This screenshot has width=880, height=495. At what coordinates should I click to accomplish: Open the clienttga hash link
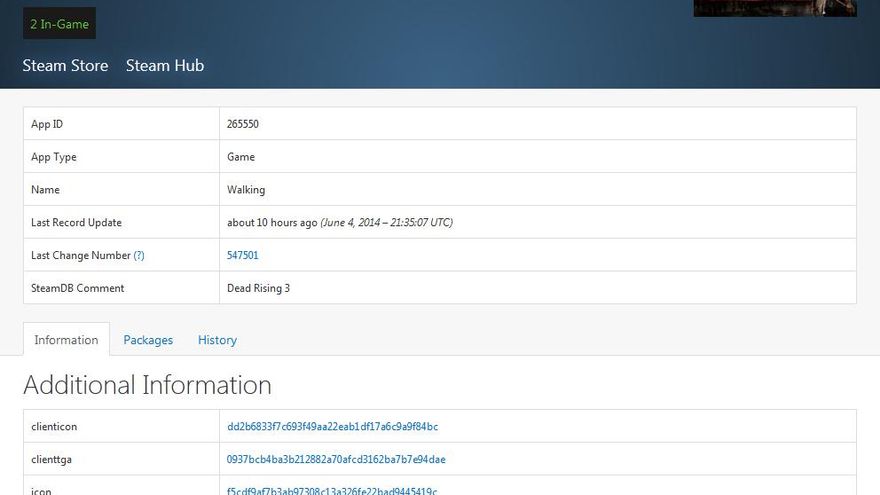336,460
